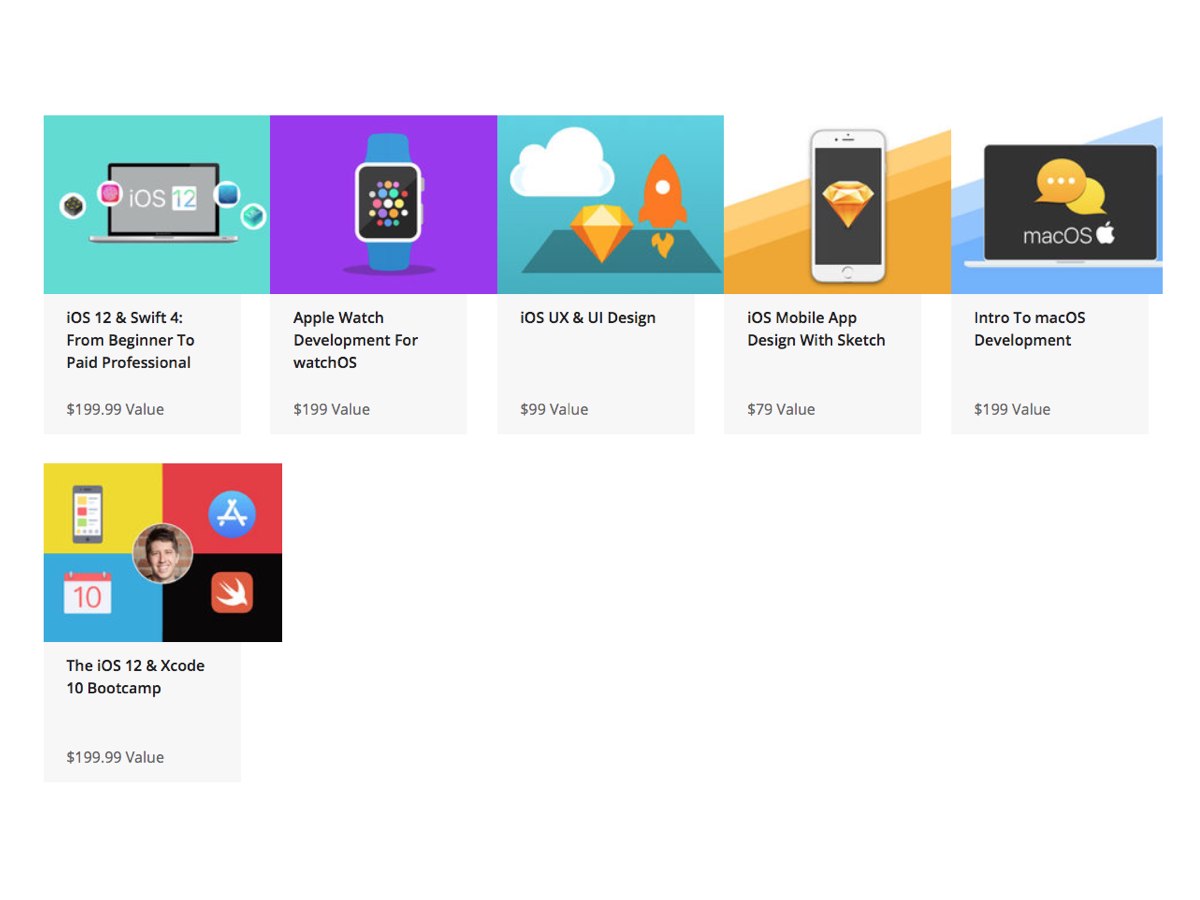Click $199.99 Value under Xcode 10 Bootcamp
1200x900 pixels.
tap(115, 757)
